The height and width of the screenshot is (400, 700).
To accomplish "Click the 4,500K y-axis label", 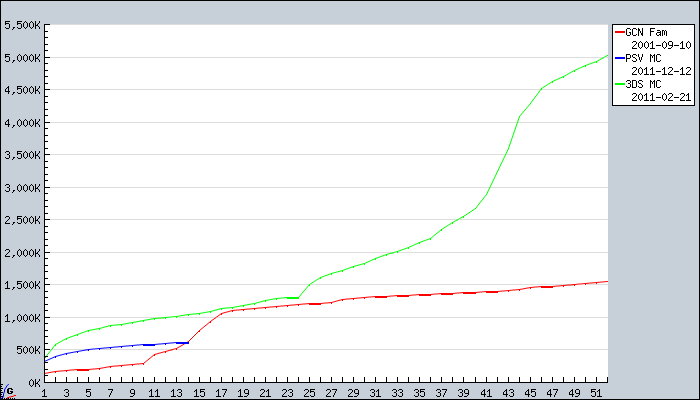I will (x=22, y=90).
